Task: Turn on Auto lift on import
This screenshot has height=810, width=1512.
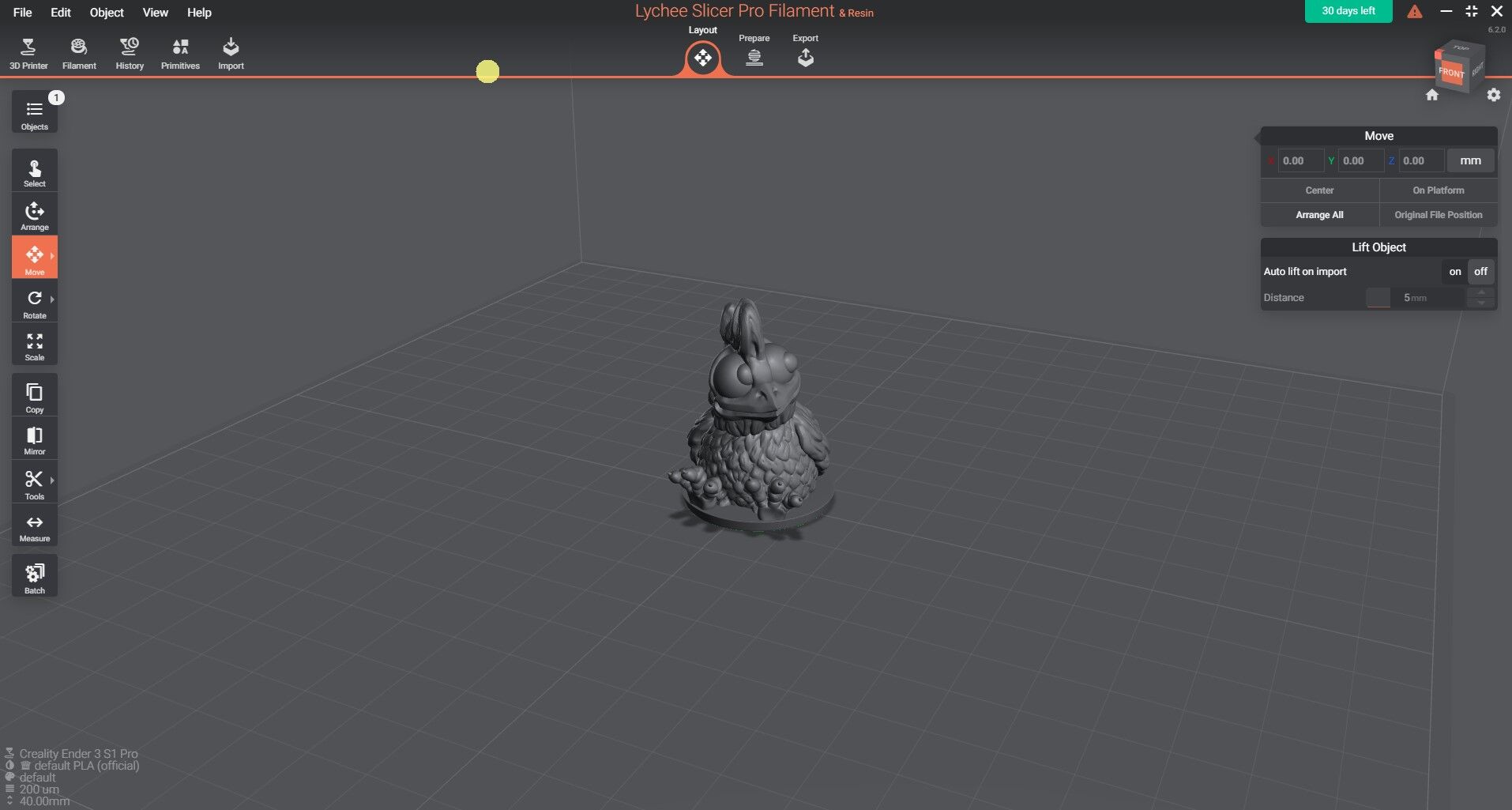Action: pyautogui.click(x=1456, y=271)
